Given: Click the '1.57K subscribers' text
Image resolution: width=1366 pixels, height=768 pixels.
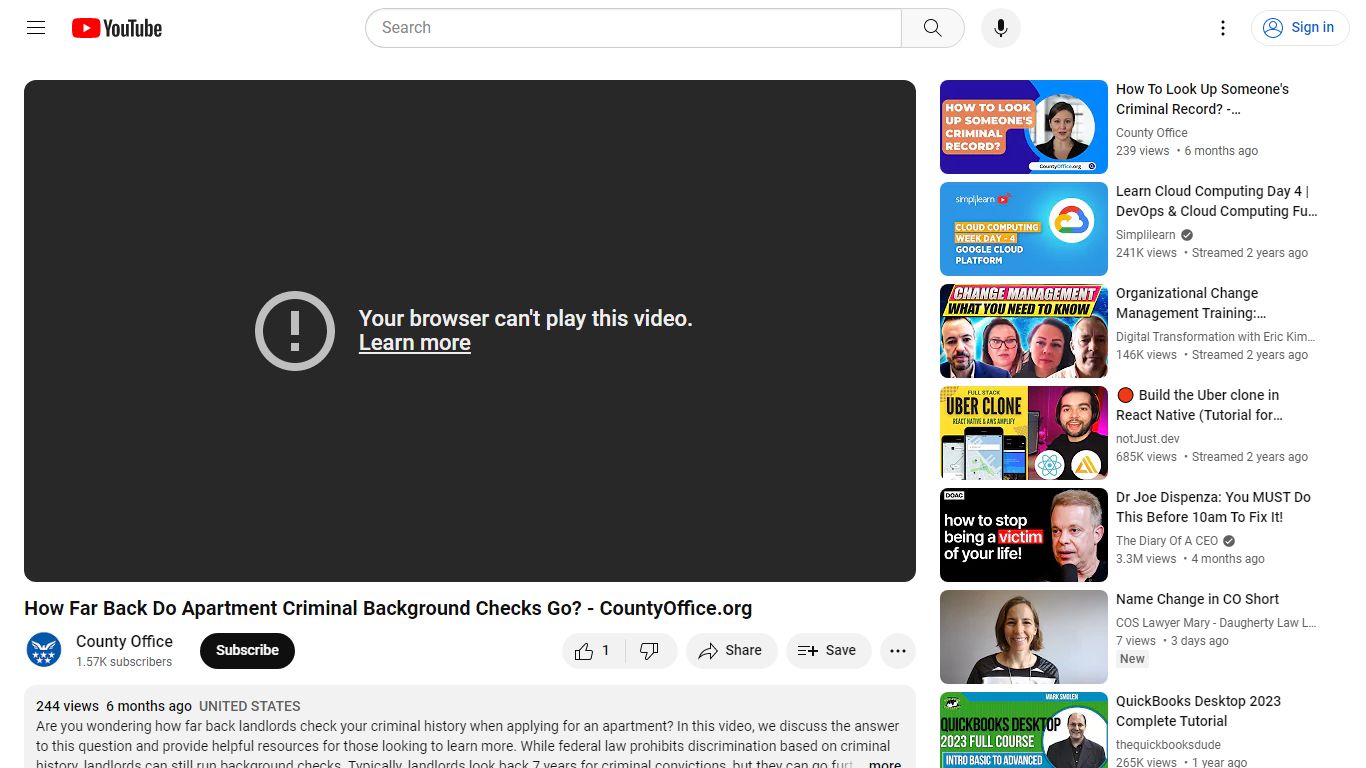Looking at the screenshot, I should pyautogui.click(x=124, y=662).
